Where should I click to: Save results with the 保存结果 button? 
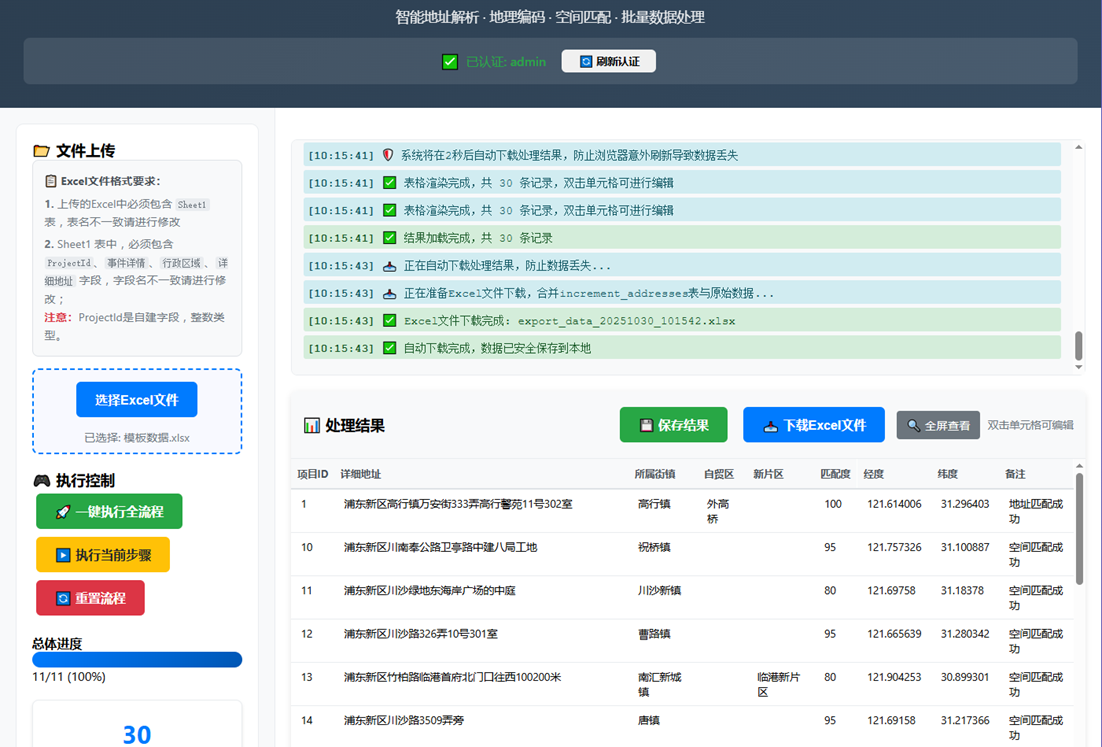(674, 425)
